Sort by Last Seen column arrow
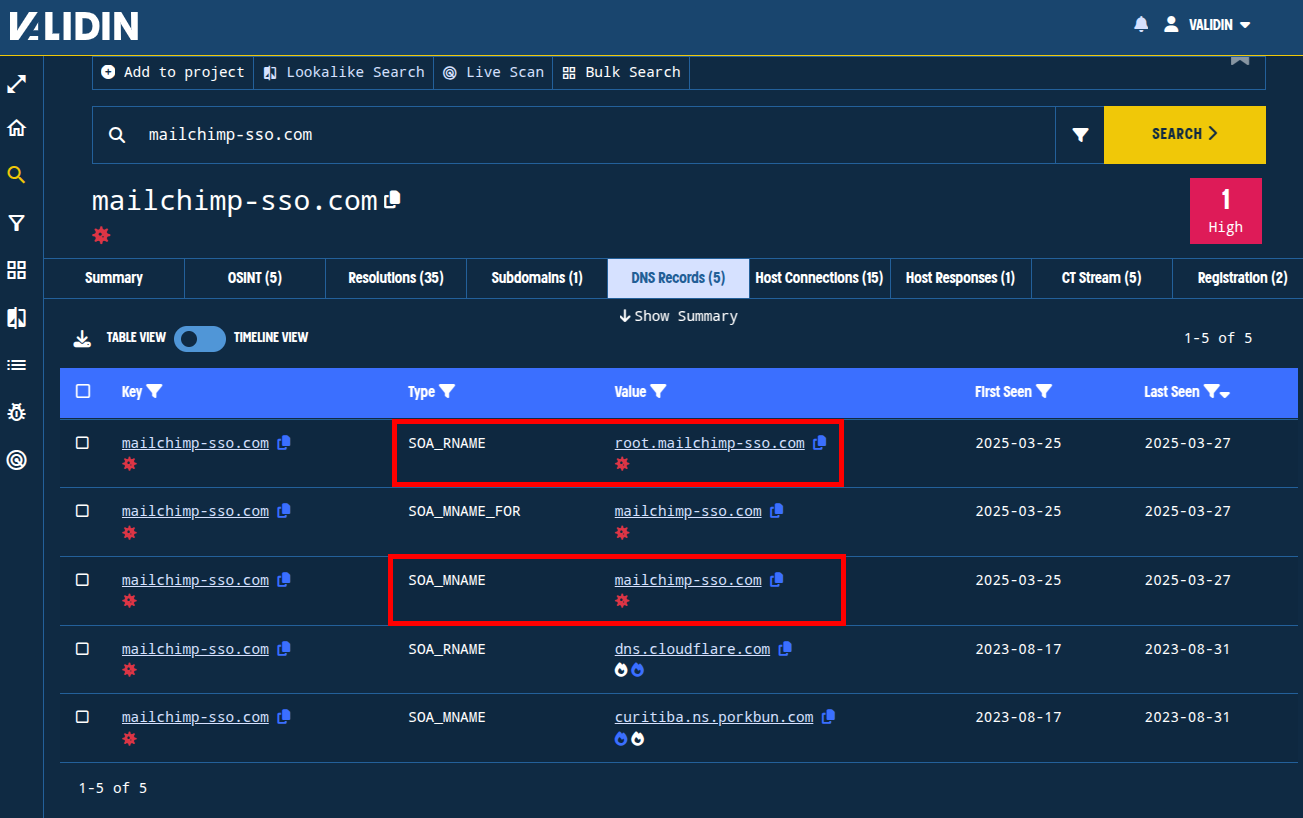Screen dimensions: 1303x818 1225,394
